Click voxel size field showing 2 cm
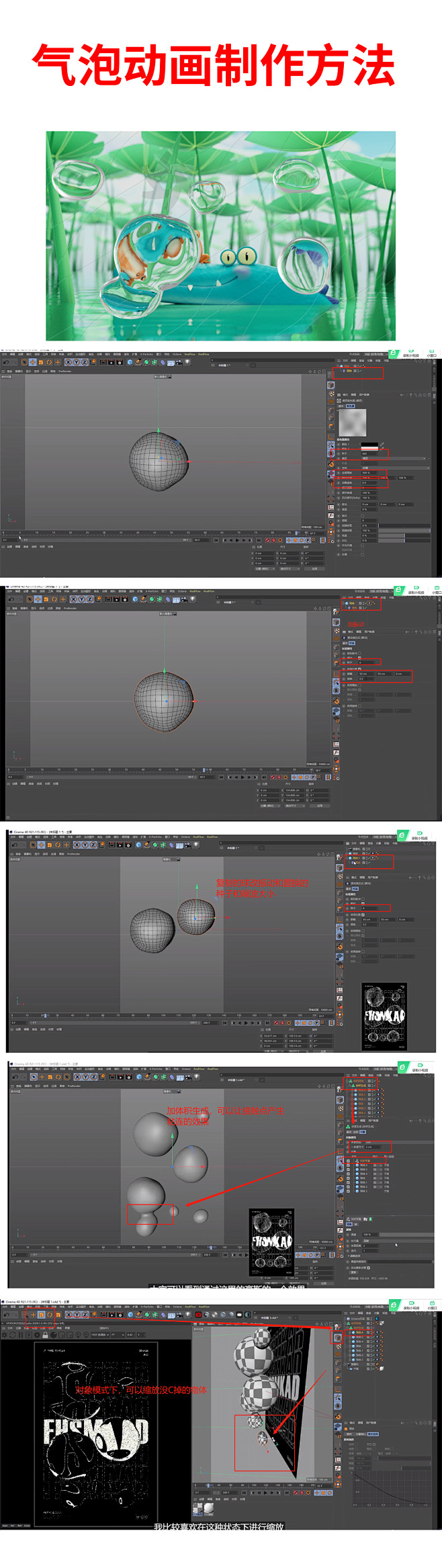 tap(373, 1147)
